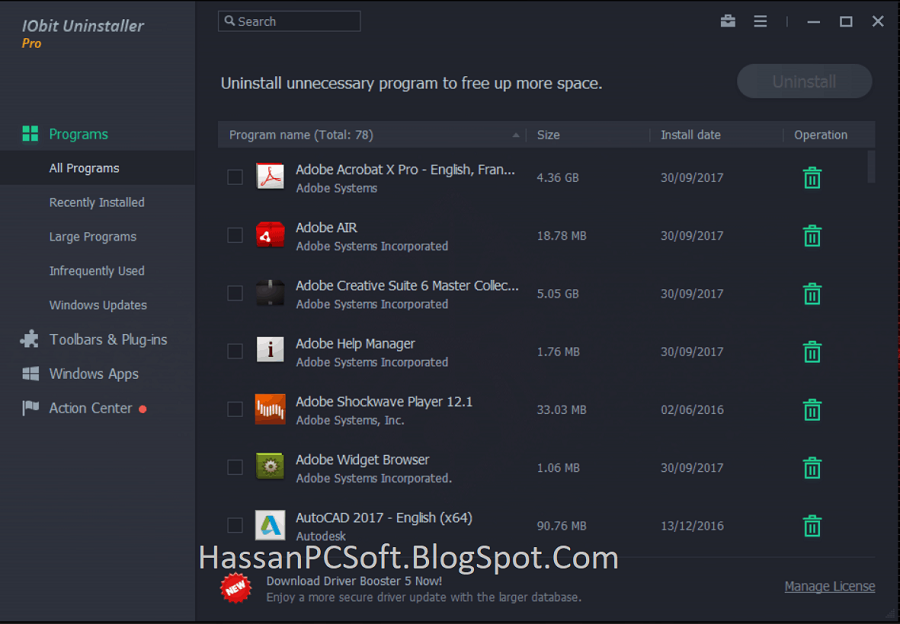
Task: Click the Adobe Acrobat program icon
Action: [x=270, y=177]
